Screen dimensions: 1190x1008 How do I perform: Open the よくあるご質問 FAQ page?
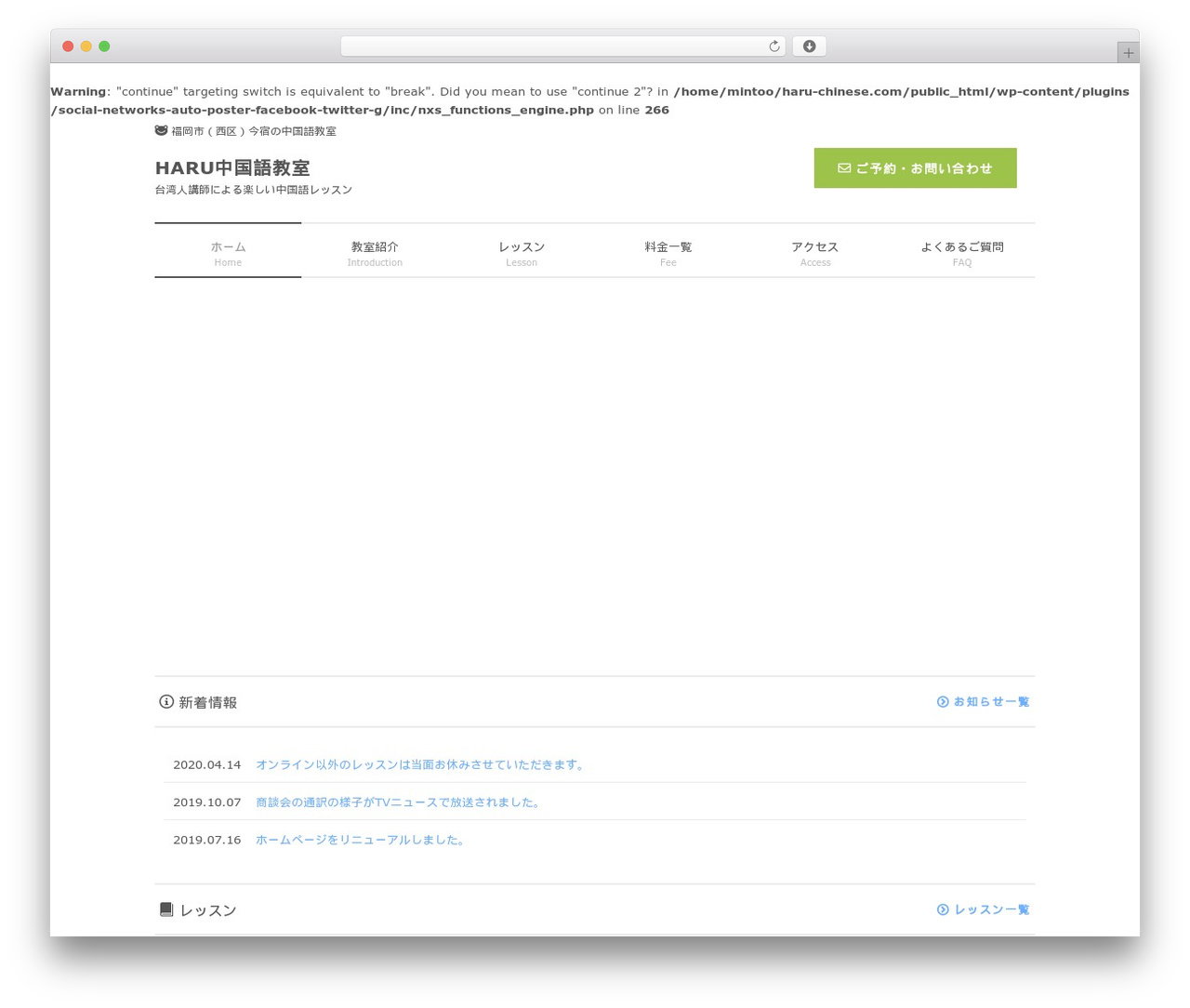tap(962, 253)
